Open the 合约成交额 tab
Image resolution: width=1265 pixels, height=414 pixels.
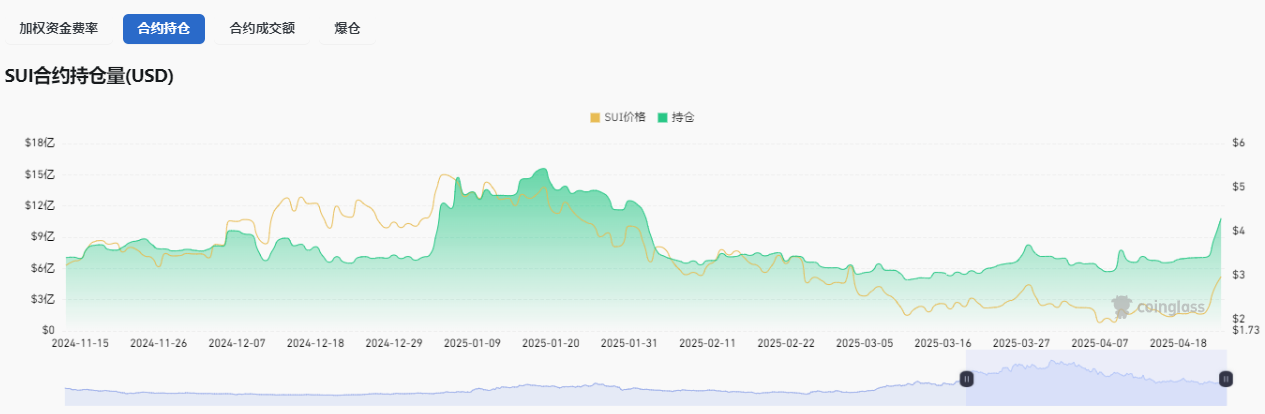pos(262,29)
